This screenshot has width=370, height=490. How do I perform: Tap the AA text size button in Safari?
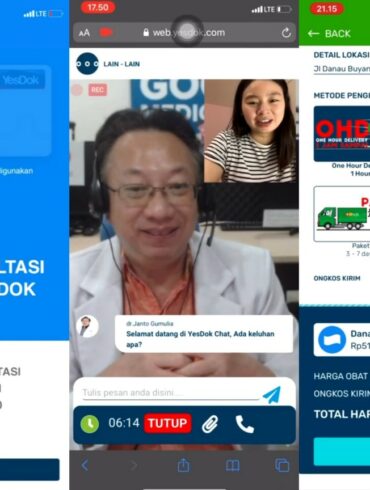pyautogui.click(x=84, y=33)
